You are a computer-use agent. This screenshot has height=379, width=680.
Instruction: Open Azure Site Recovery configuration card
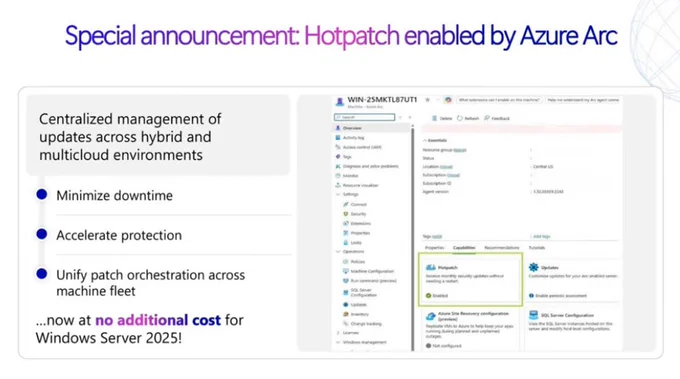click(470, 329)
